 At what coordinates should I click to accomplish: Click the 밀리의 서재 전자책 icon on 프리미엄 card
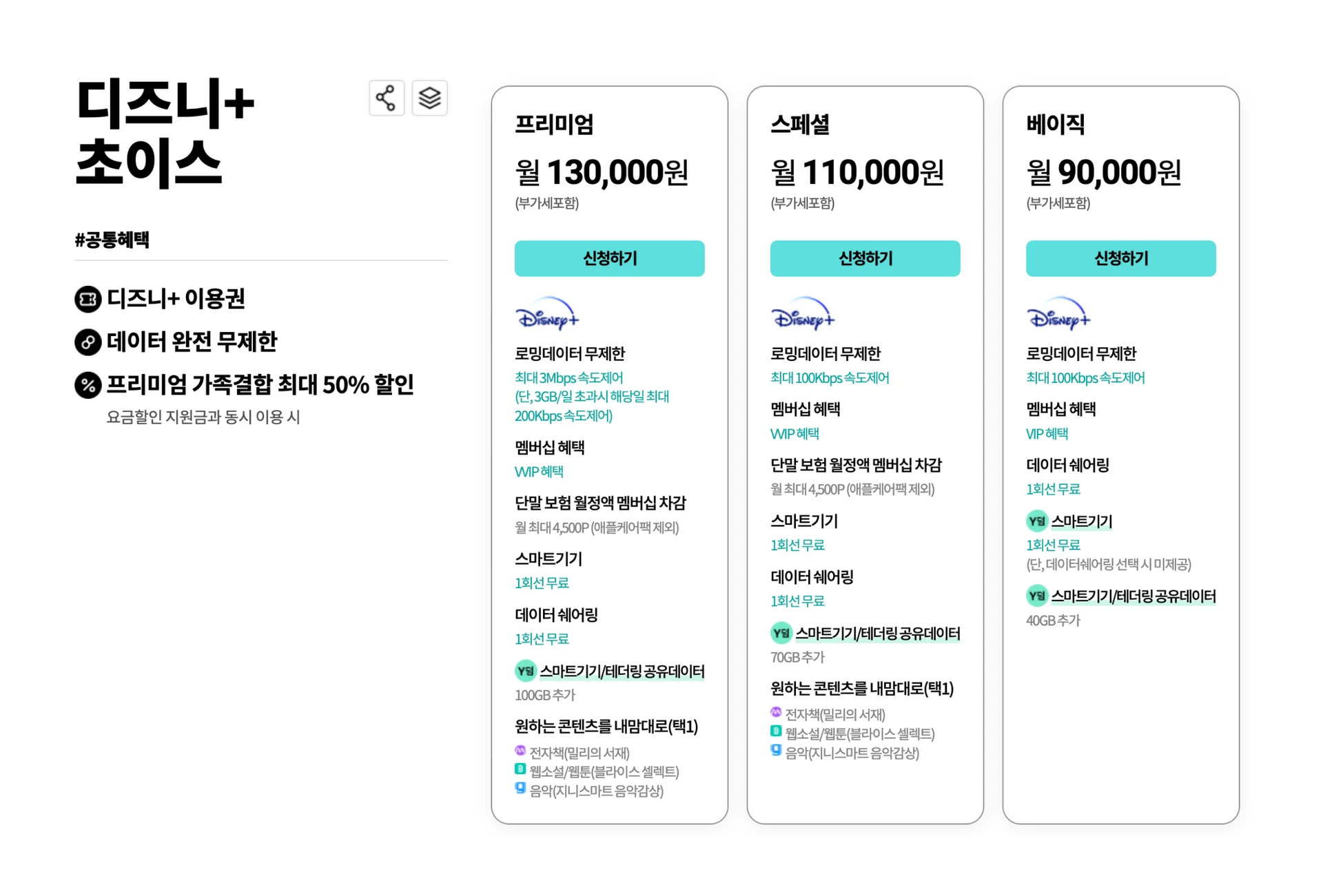pos(520,750)
